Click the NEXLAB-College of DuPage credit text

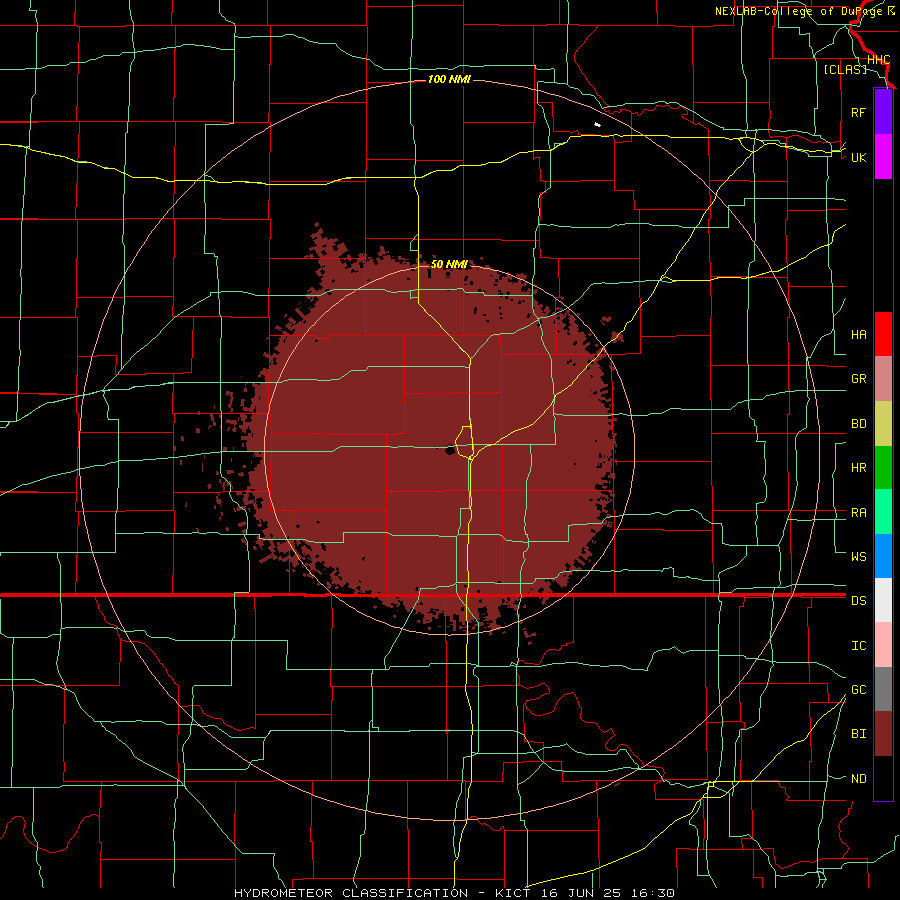click(801, 11)
